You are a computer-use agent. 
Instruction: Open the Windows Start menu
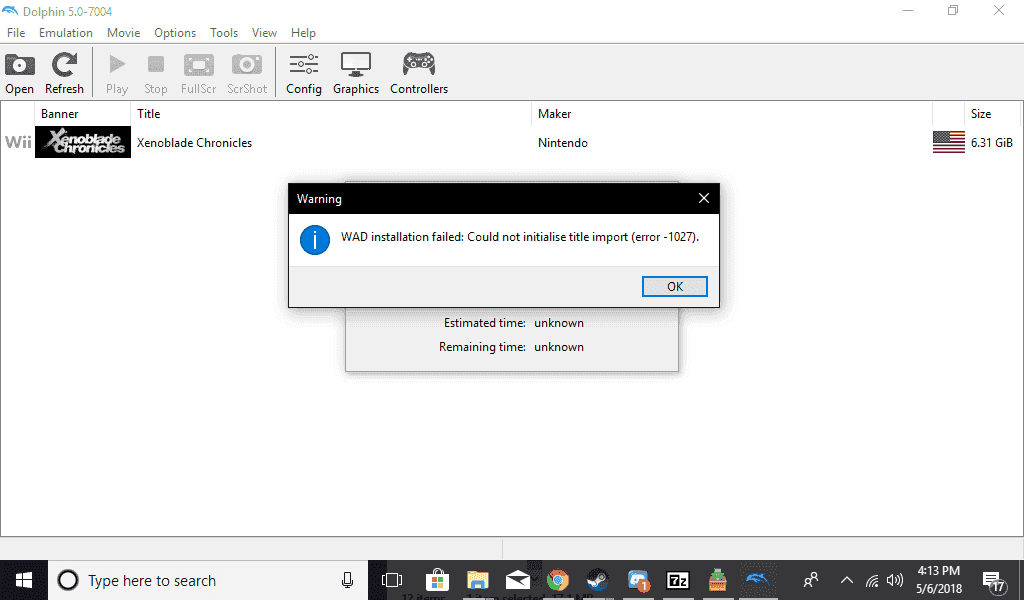[24, 580]
